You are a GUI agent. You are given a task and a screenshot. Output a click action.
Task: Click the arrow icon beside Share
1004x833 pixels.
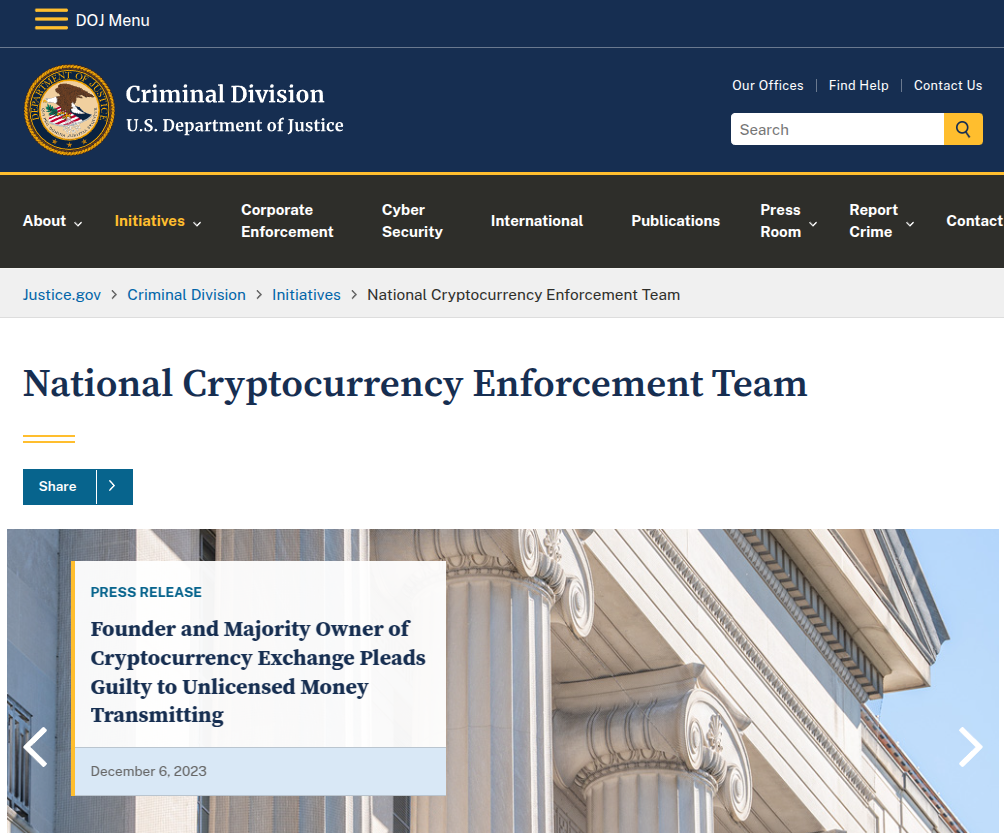click(113, 487)
